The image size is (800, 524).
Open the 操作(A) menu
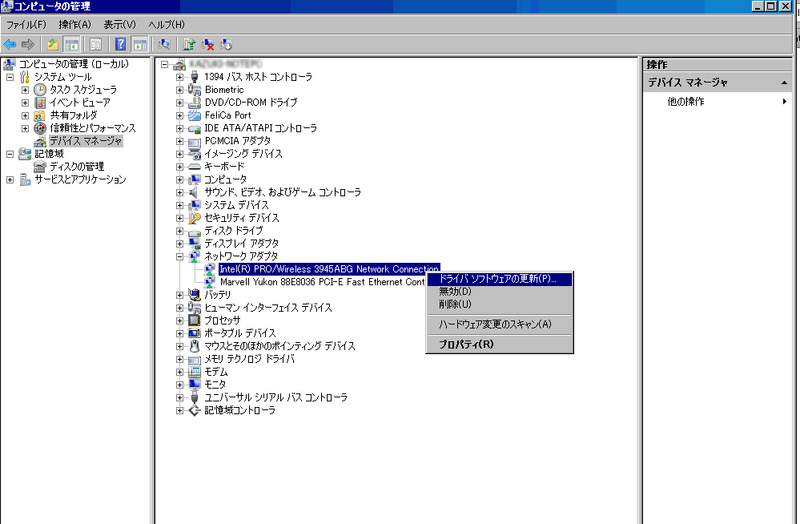(x=74, y=24)
